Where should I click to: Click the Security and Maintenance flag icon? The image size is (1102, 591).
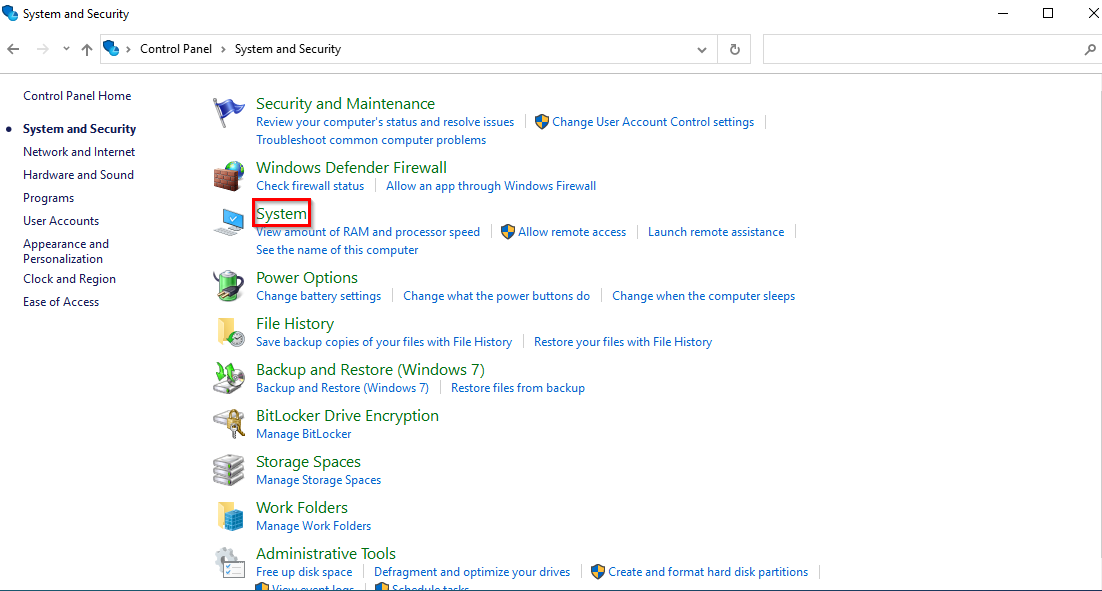228,112
